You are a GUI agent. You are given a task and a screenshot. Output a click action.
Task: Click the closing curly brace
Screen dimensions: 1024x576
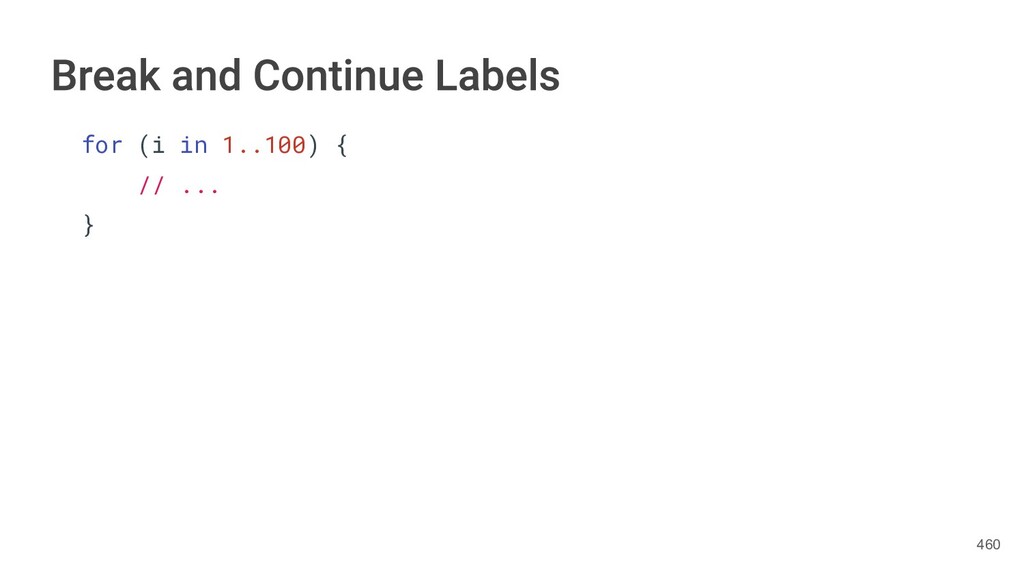click(89, 226)
